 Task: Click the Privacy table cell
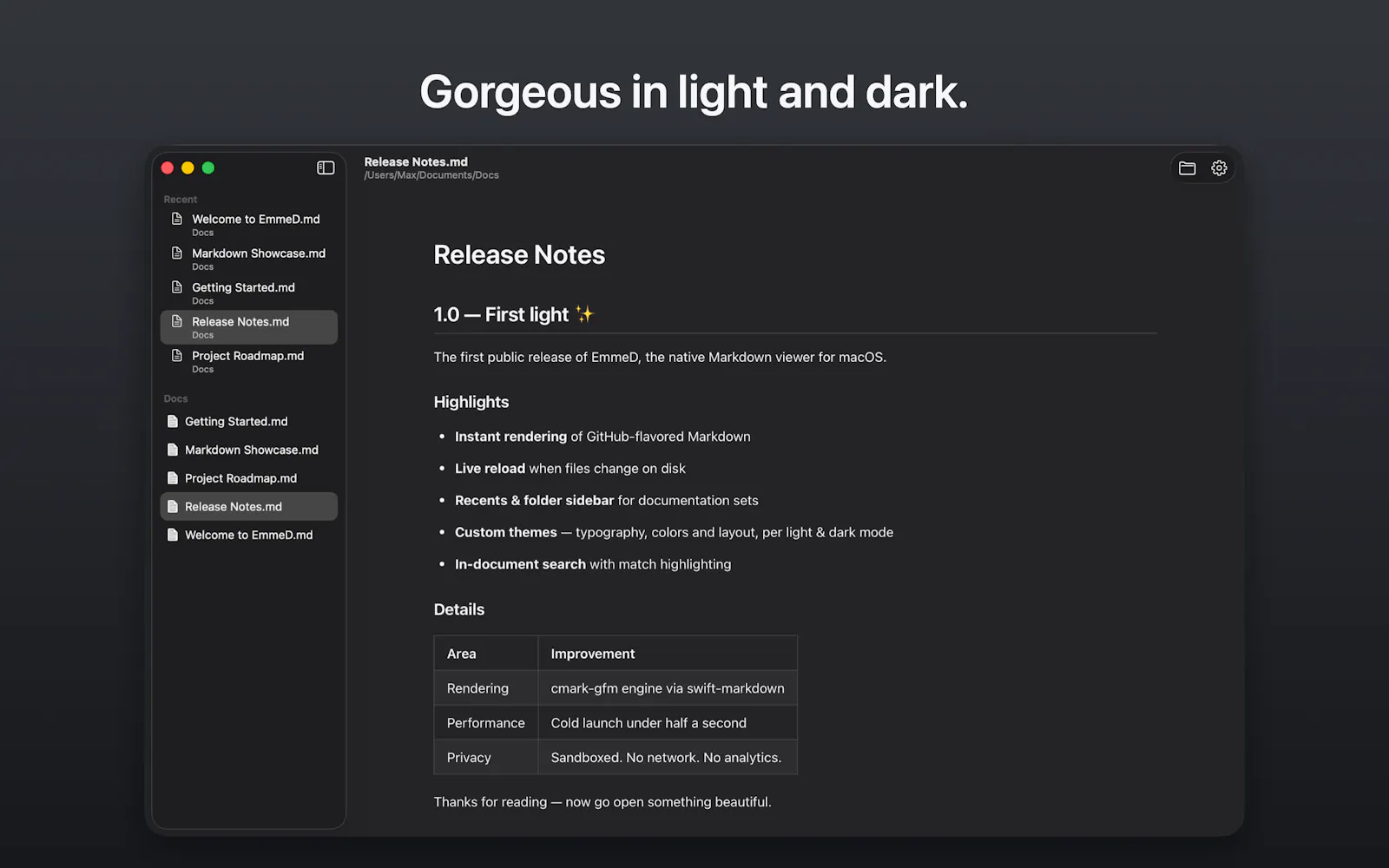486,758
